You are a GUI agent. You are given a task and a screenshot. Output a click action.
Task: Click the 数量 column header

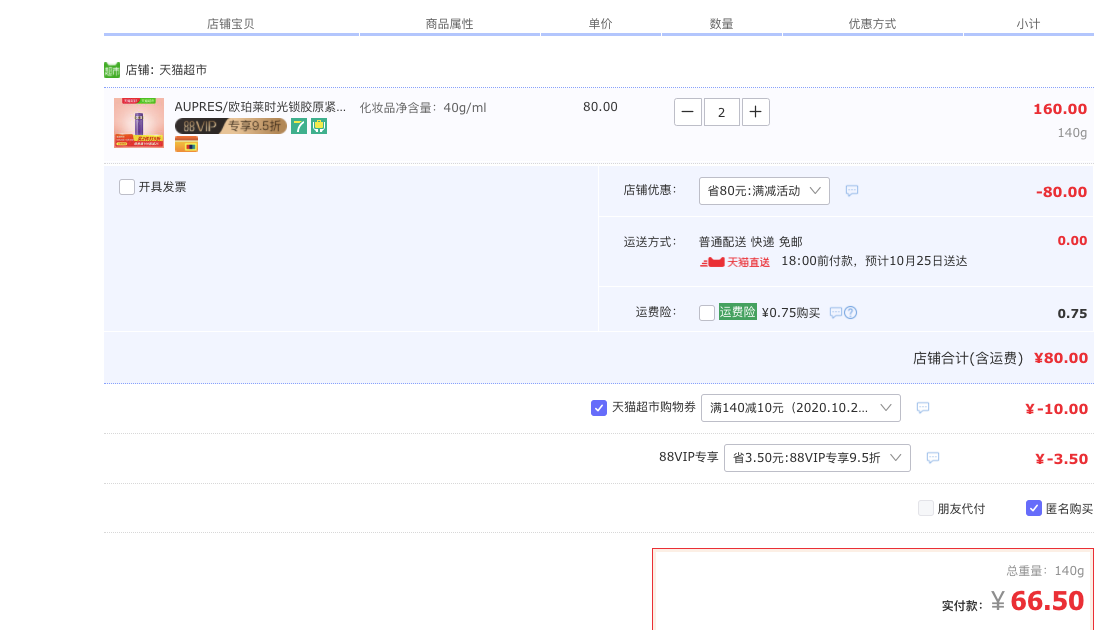pos(721,24)
